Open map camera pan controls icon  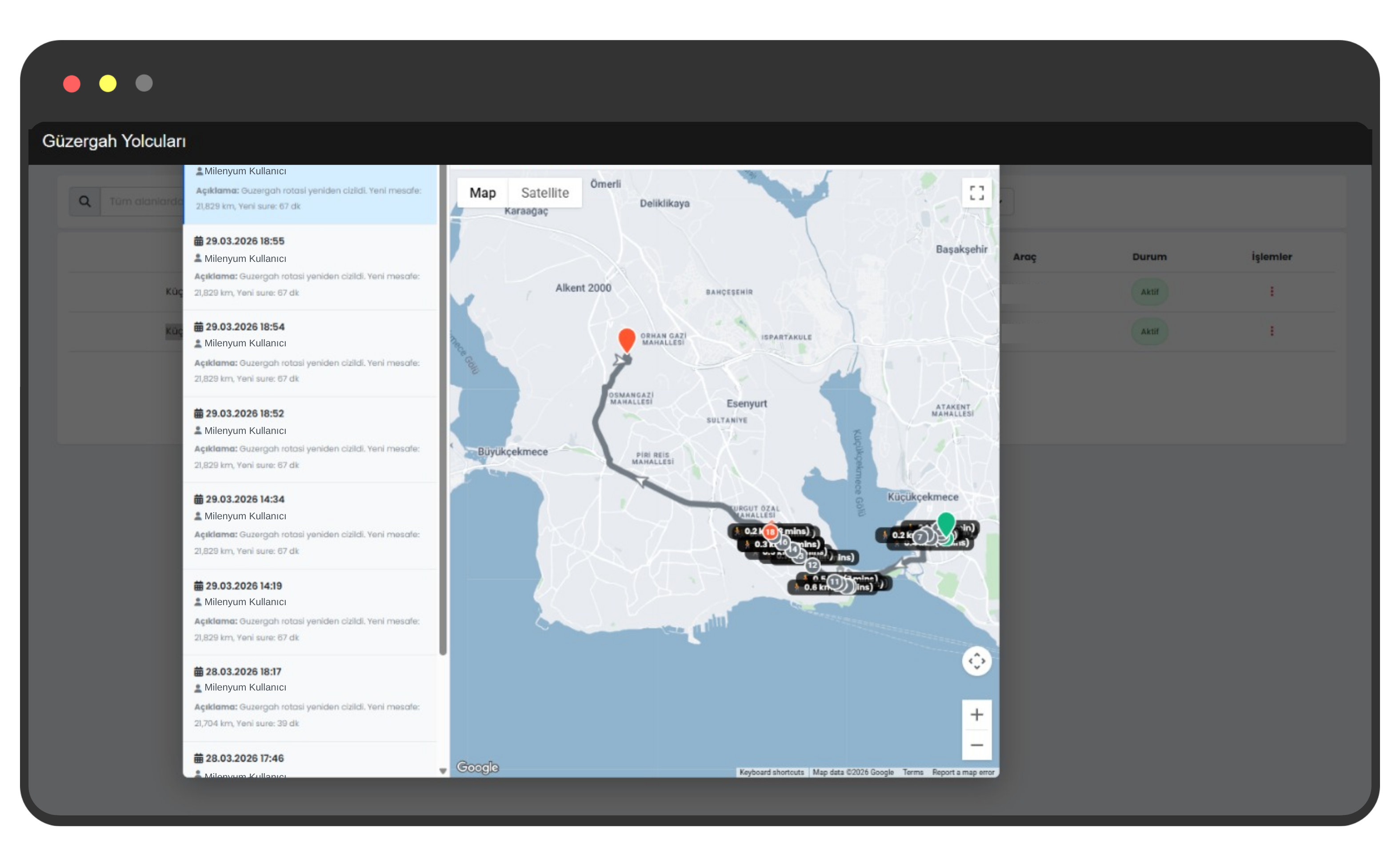pos(976,661)
